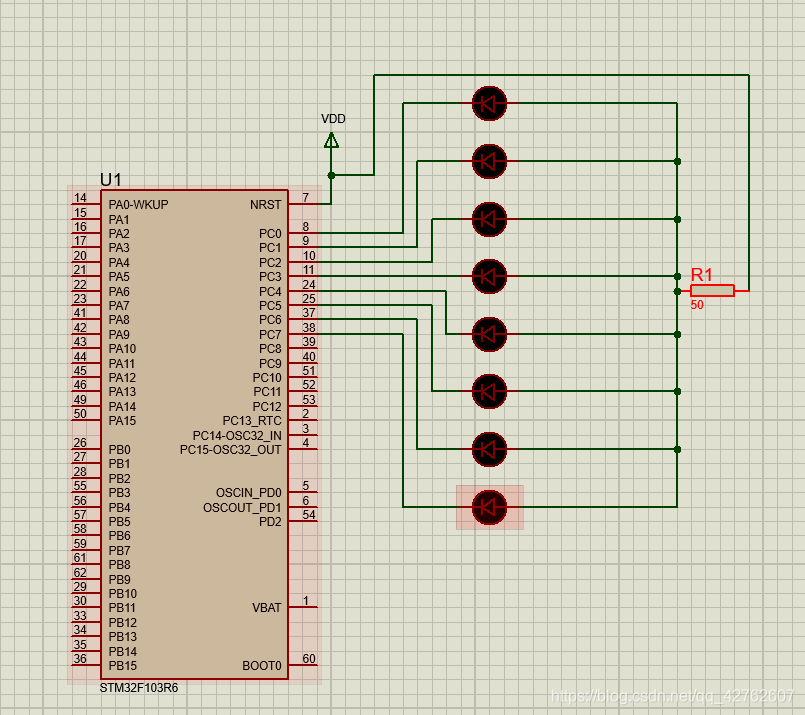Click the PC15-OSC32_OUT pin label
Viewport: 805px width, 715px height.
[x=231, y=450]
